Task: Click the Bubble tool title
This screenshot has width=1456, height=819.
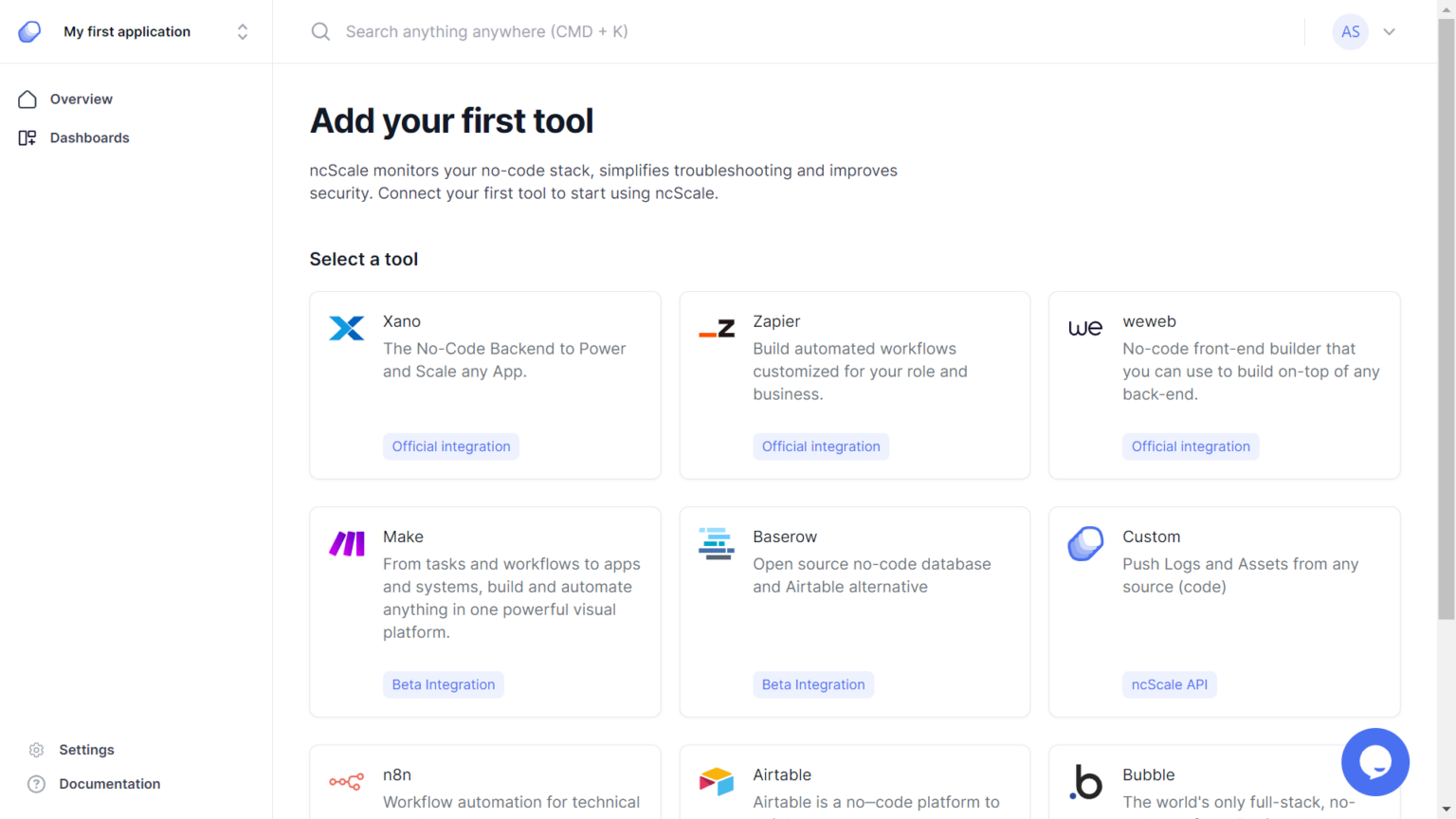Action: coord(1148,774)
